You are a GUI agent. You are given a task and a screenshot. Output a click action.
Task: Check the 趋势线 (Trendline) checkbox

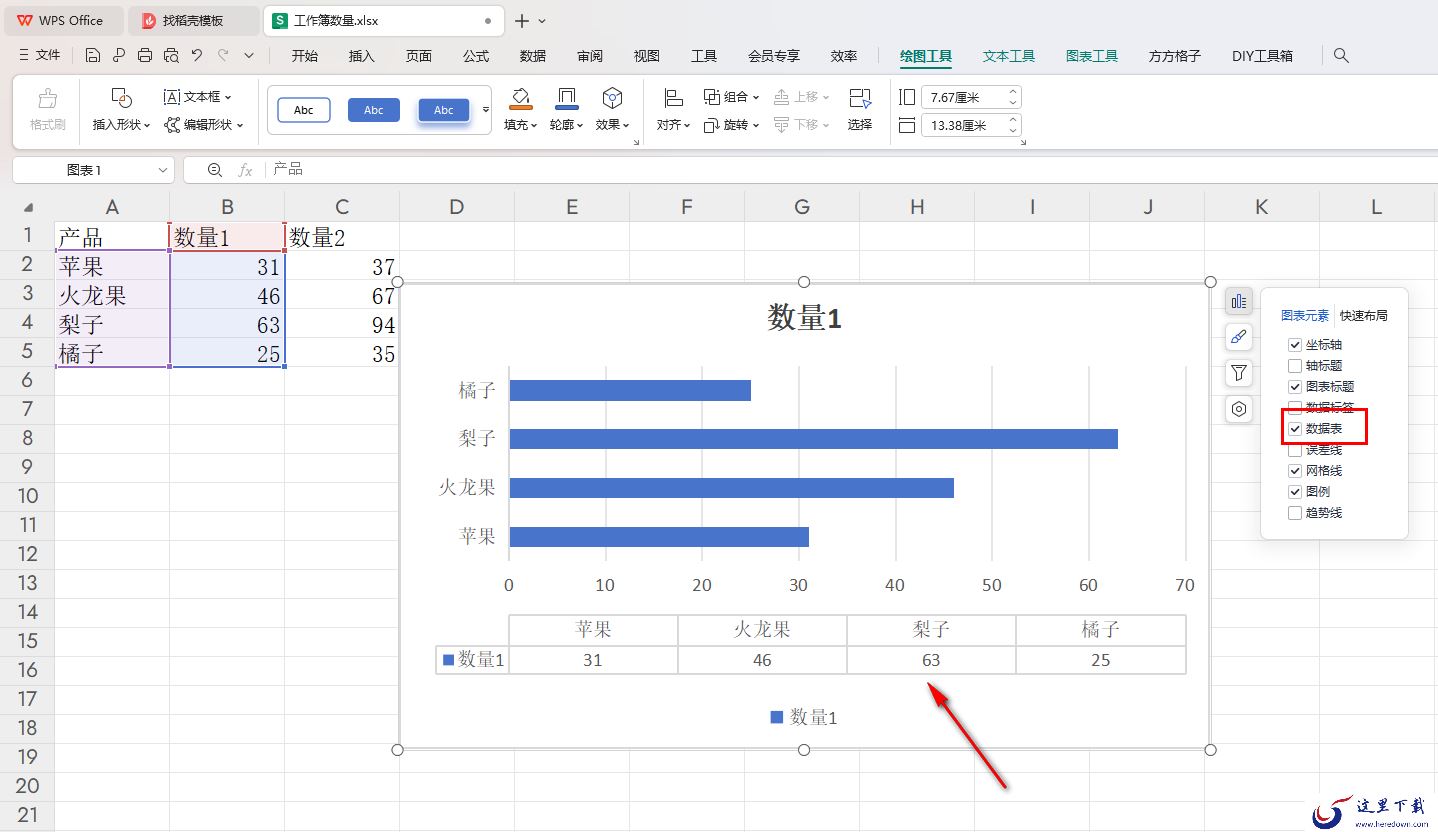[1295, 513]
